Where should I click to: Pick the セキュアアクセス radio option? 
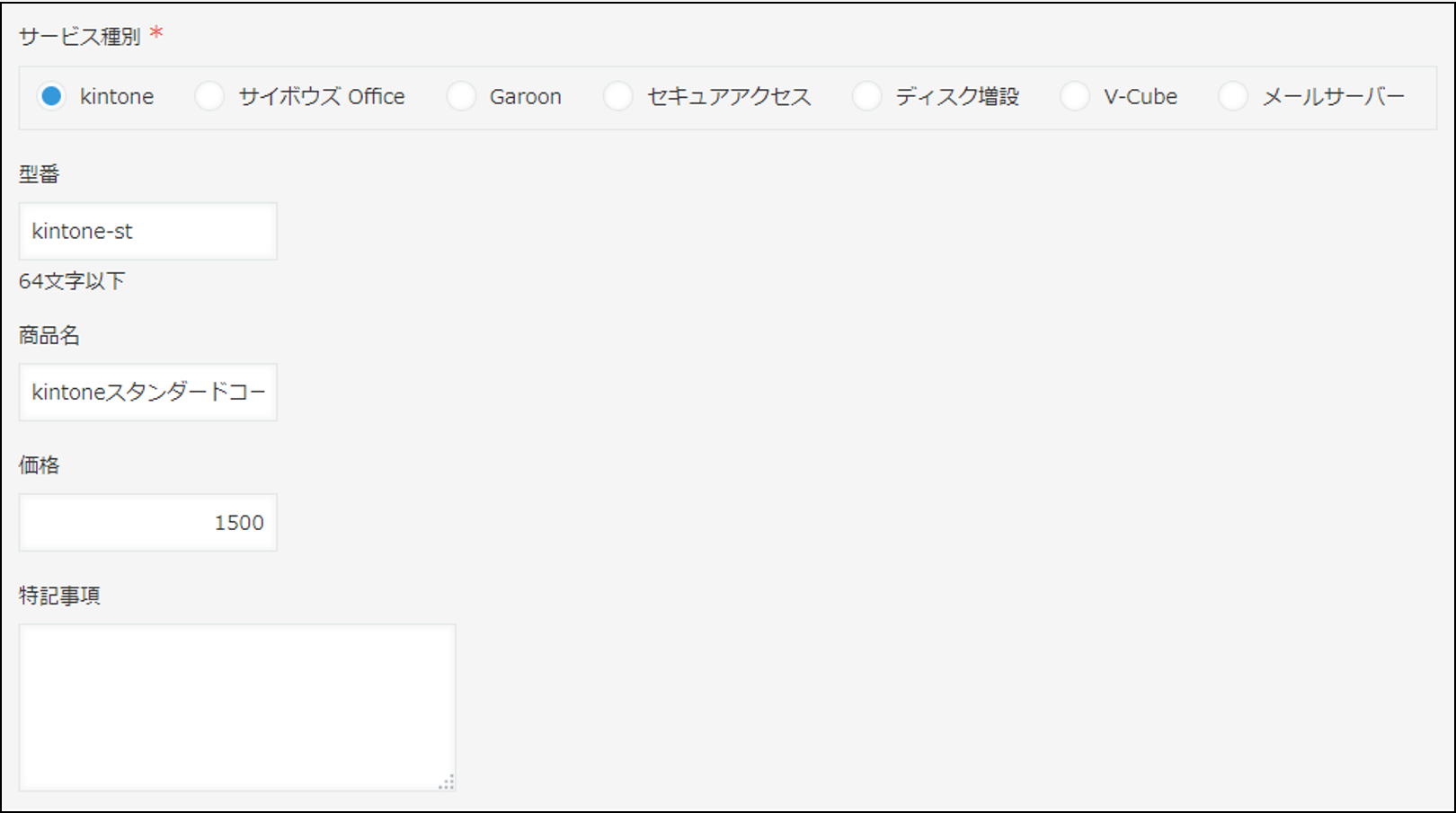coord(618,96)
